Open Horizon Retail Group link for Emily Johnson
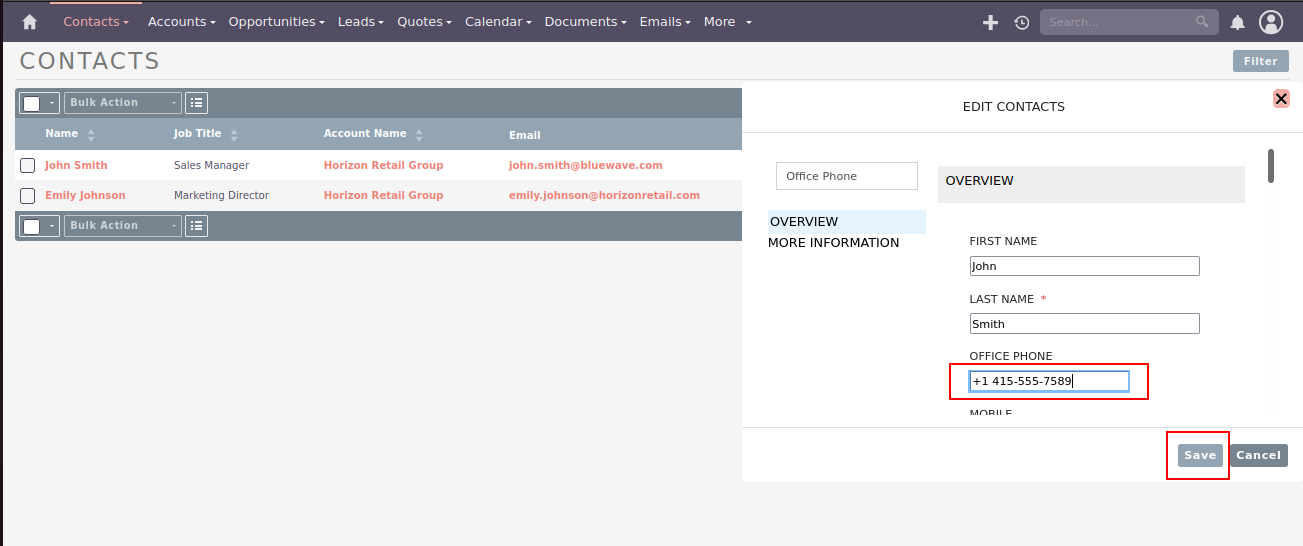 (383, 195)
